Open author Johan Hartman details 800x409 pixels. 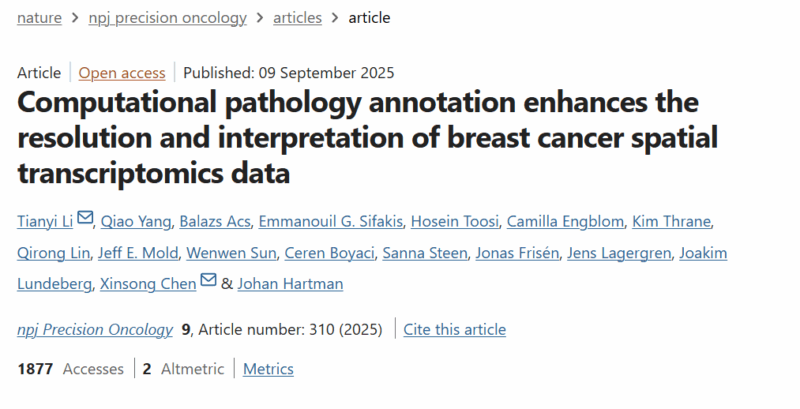290,284
